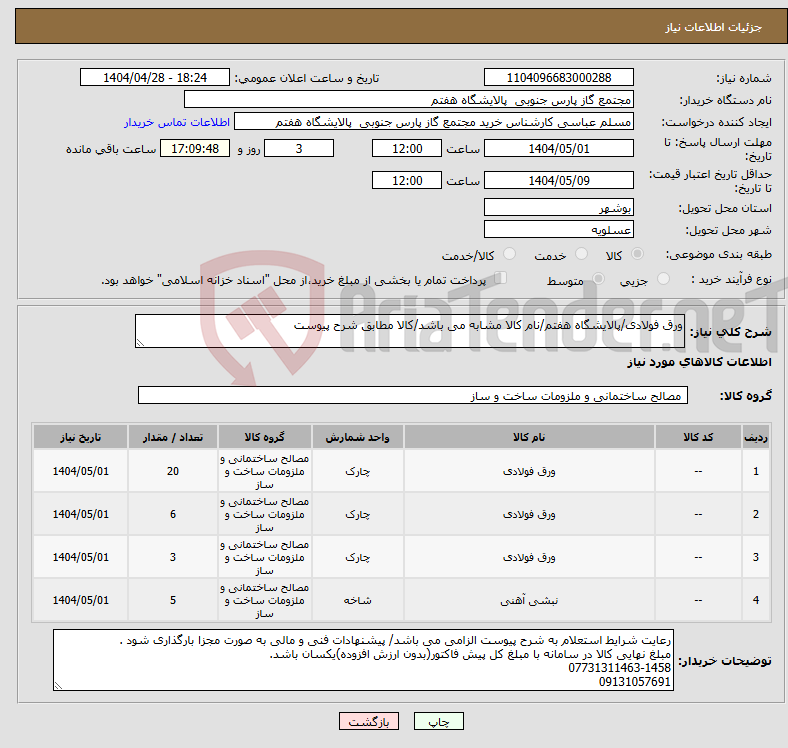Select the کالا/خدمت radio button
This screenshot has width=788, height=748.
click(x=510, y=254)
